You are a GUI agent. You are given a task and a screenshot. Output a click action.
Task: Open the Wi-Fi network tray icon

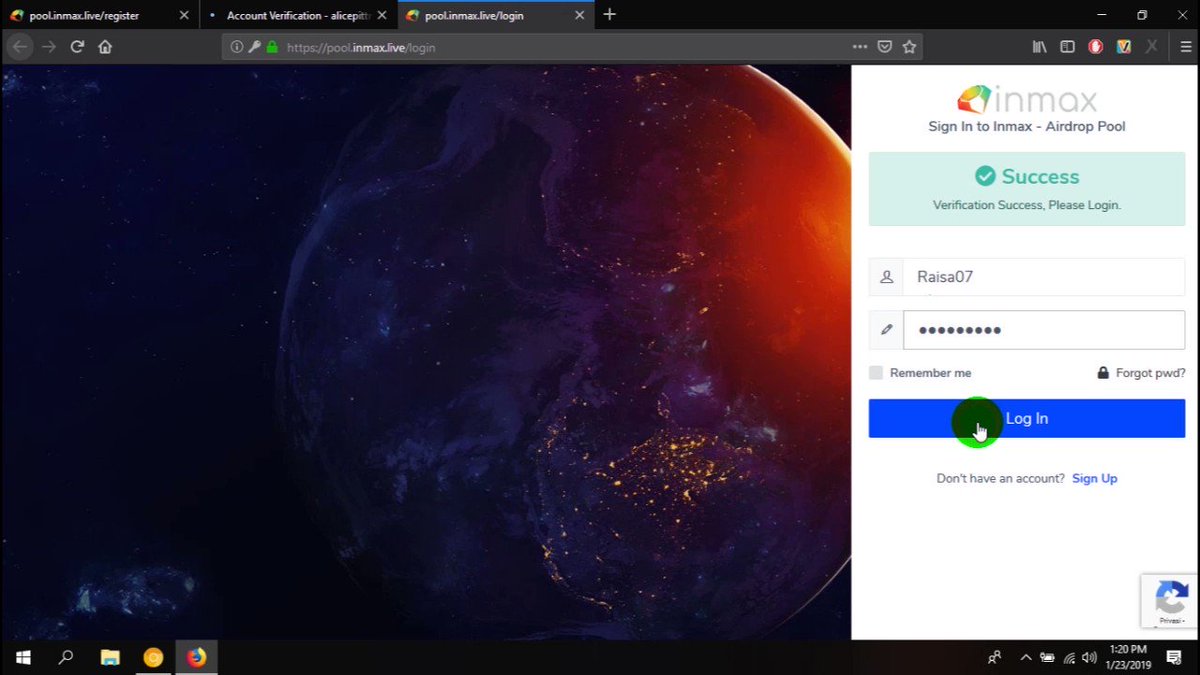pos(1069,658)
